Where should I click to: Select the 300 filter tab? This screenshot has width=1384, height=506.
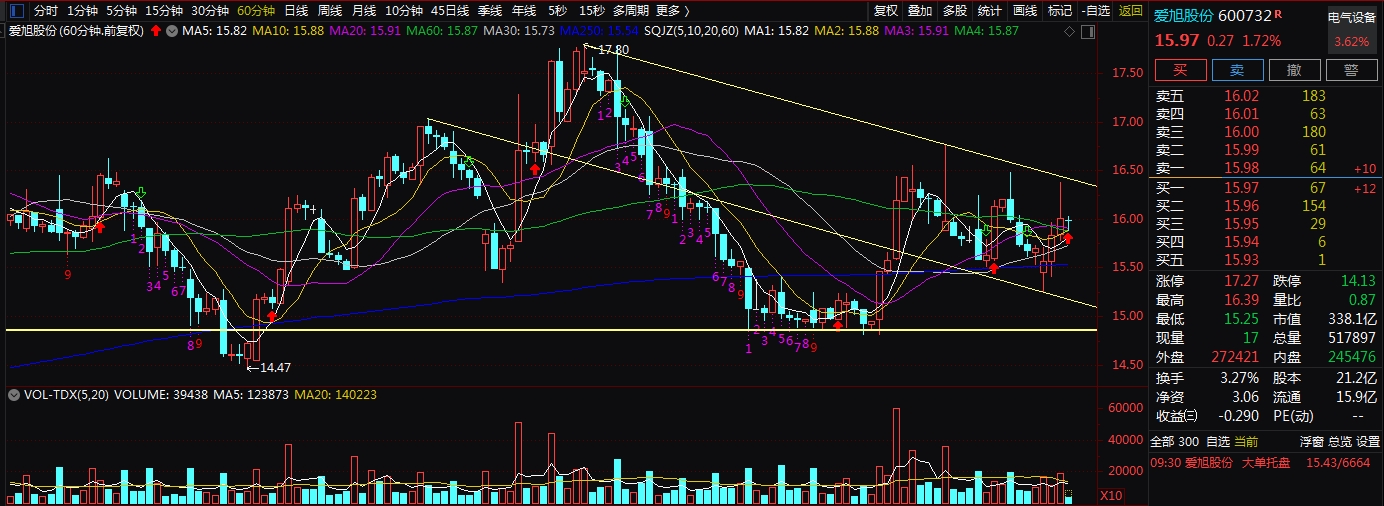click(x=1189, y=441)
